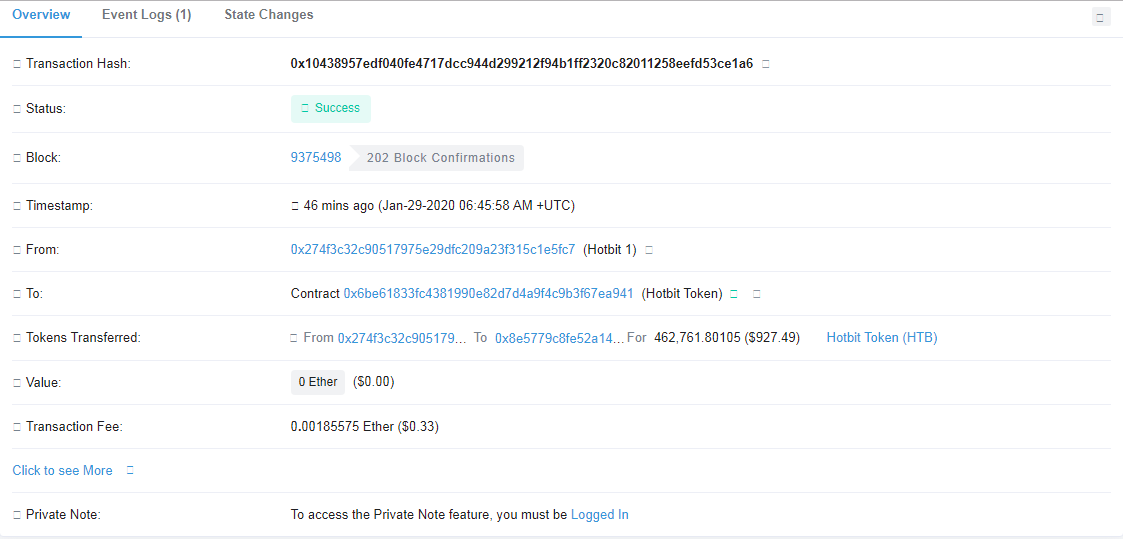Open the Hotbit Token (HTB) link

pyautogui.click(x=882, y=337)
